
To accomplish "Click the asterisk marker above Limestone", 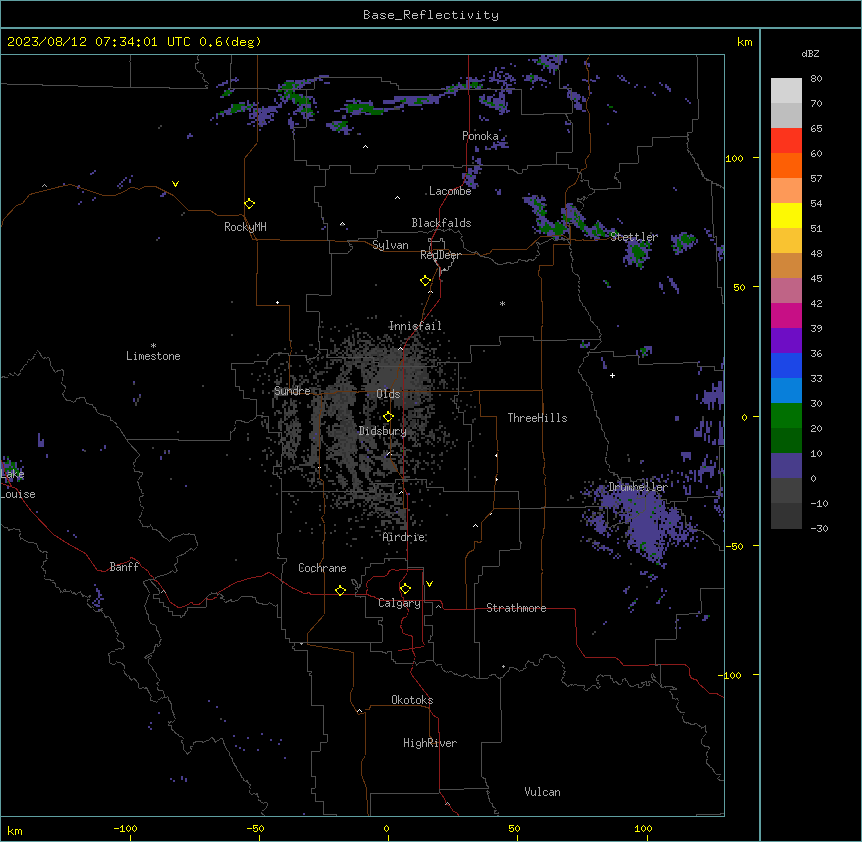I will (x=153, y=346).
